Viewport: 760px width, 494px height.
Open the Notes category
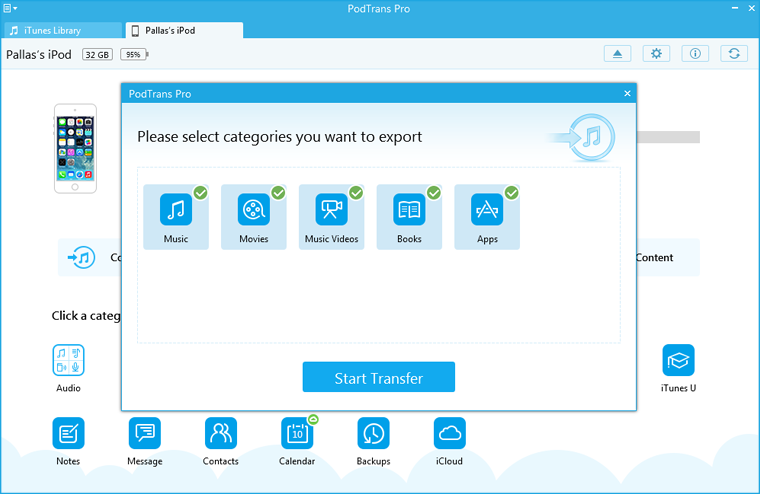pos(68,434)
